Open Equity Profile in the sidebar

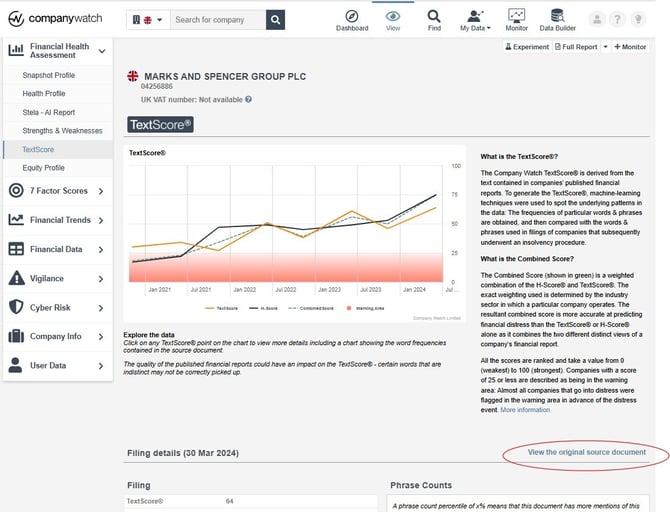[x=44, y=168]
